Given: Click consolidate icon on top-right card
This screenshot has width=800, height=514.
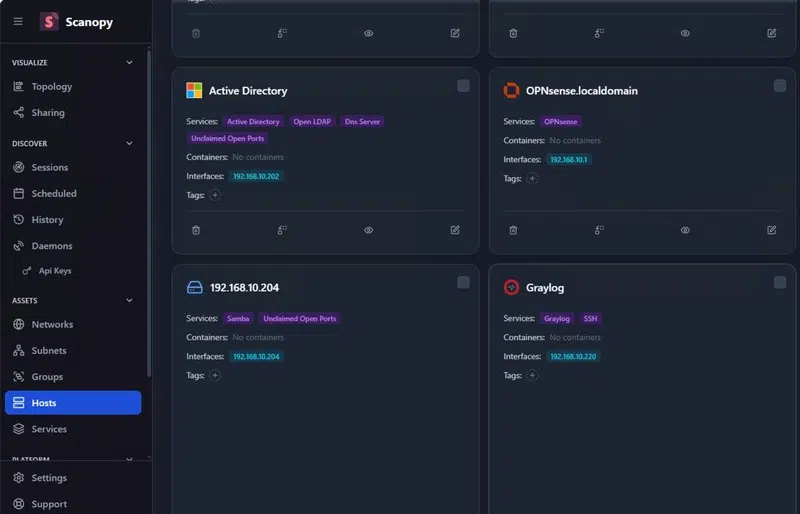Looking at the screenshot, I should 599,33.
